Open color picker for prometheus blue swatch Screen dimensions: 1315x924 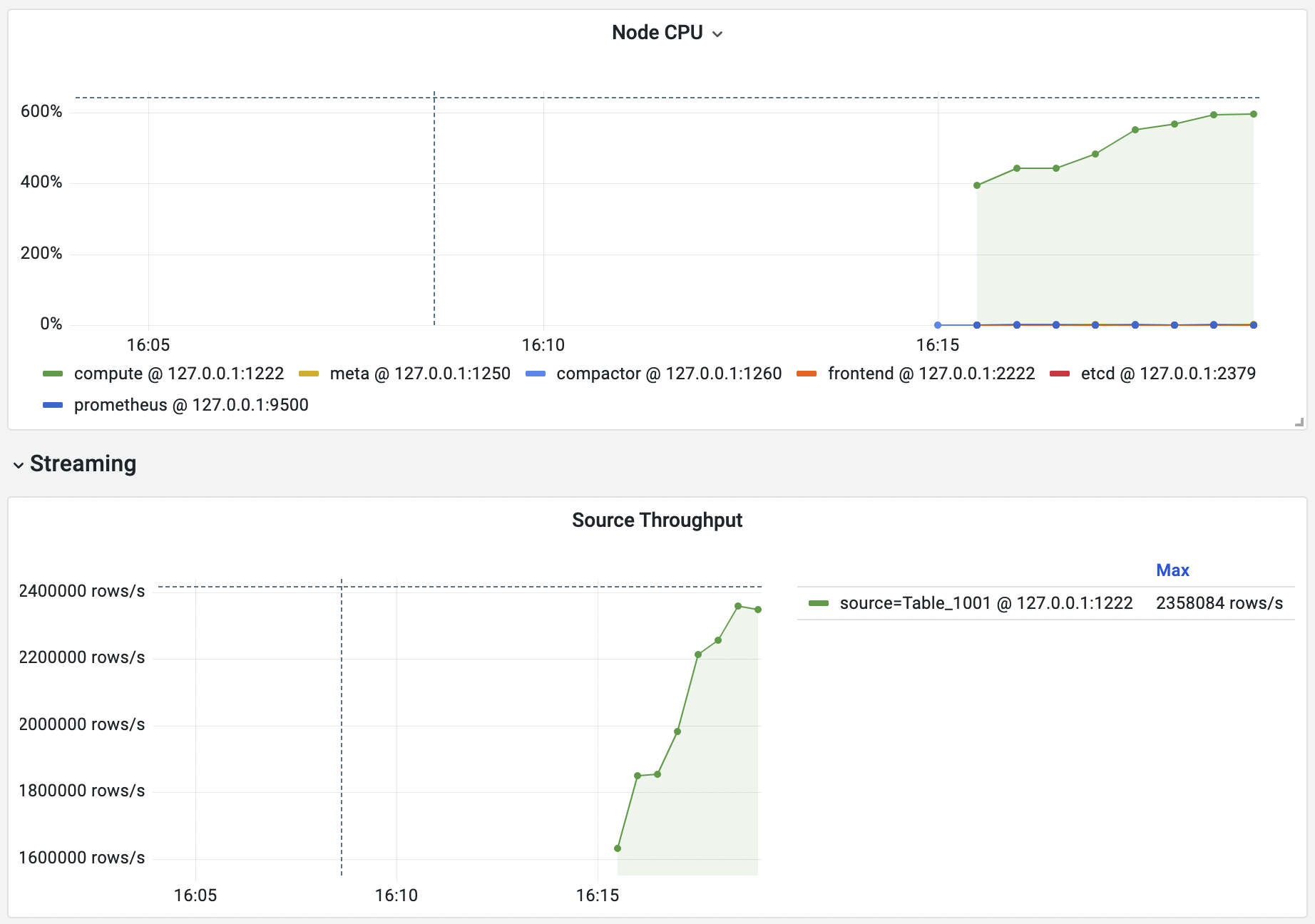tap(53, 405)
